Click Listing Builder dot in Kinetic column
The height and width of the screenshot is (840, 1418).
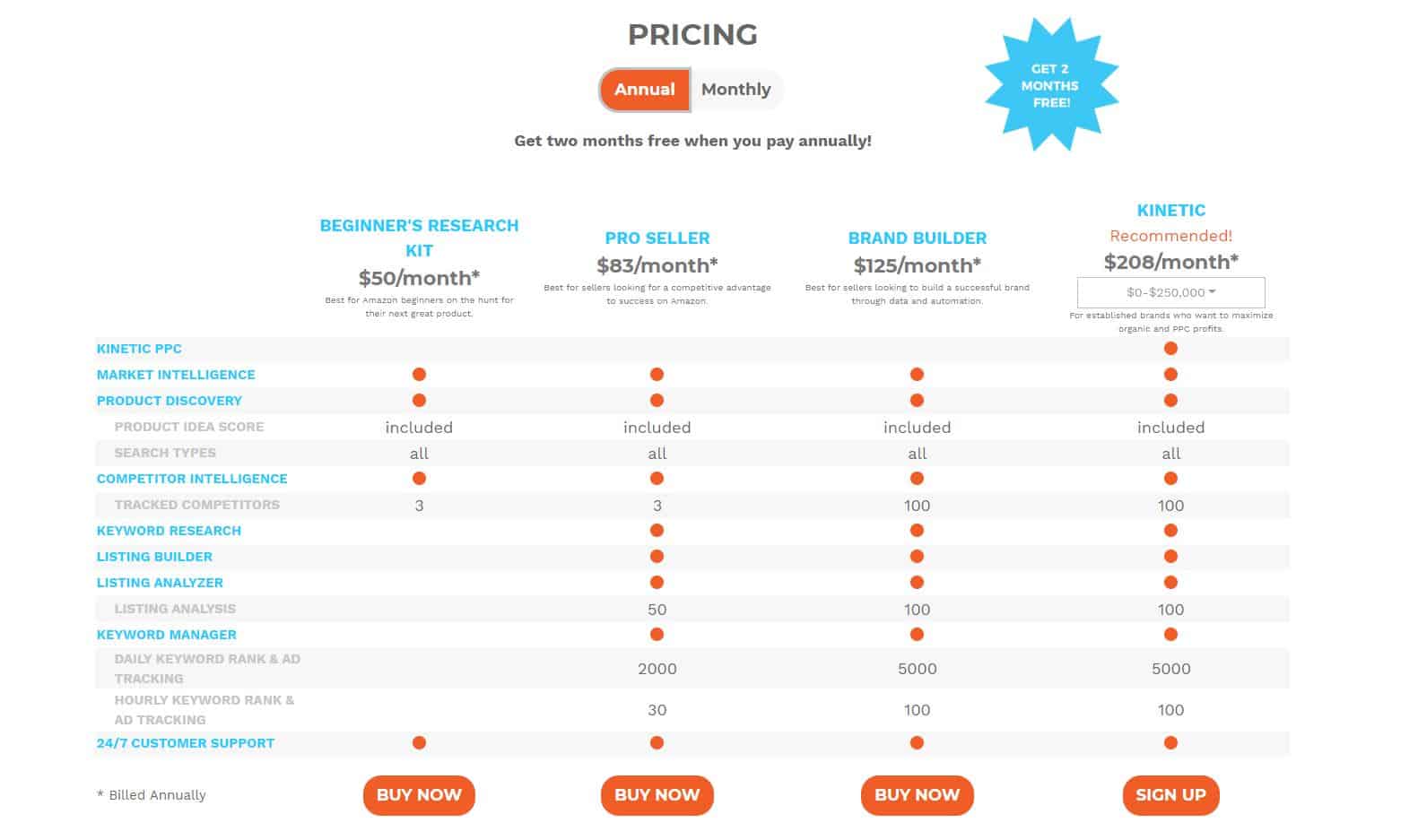(x=1170, y=557)
